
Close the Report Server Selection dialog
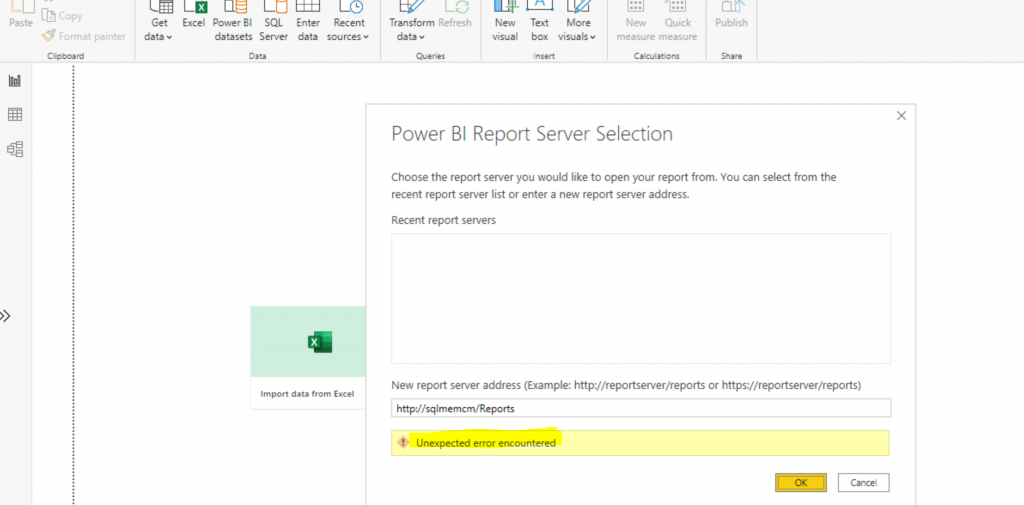(901, 116)
